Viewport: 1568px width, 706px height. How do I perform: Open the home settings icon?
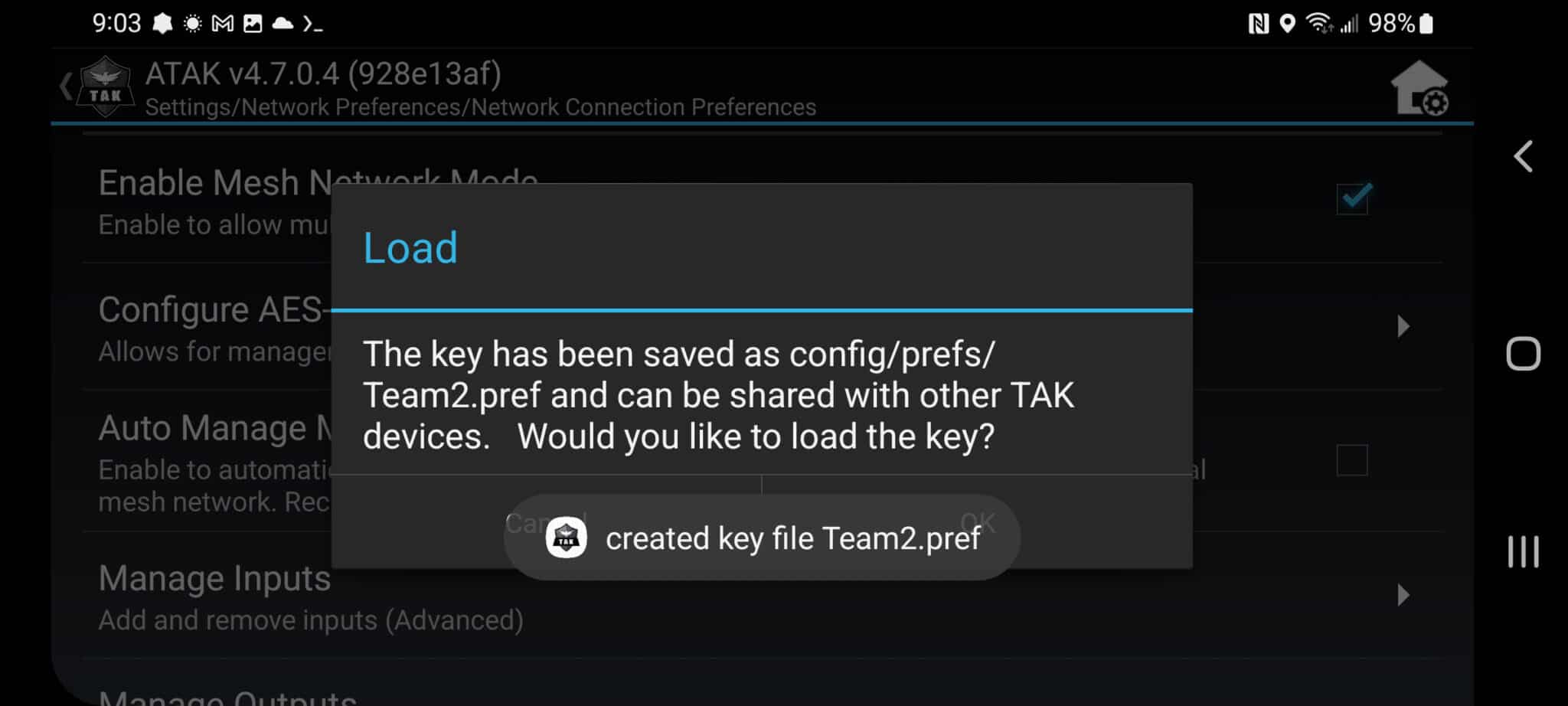click(1419, 87)
